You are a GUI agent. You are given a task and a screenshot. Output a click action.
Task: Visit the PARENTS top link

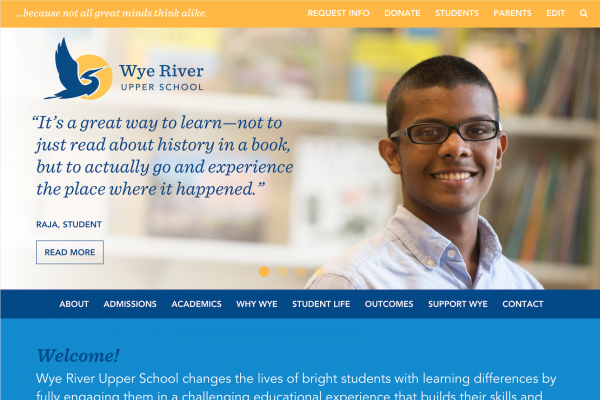click(x=512, y=13)
